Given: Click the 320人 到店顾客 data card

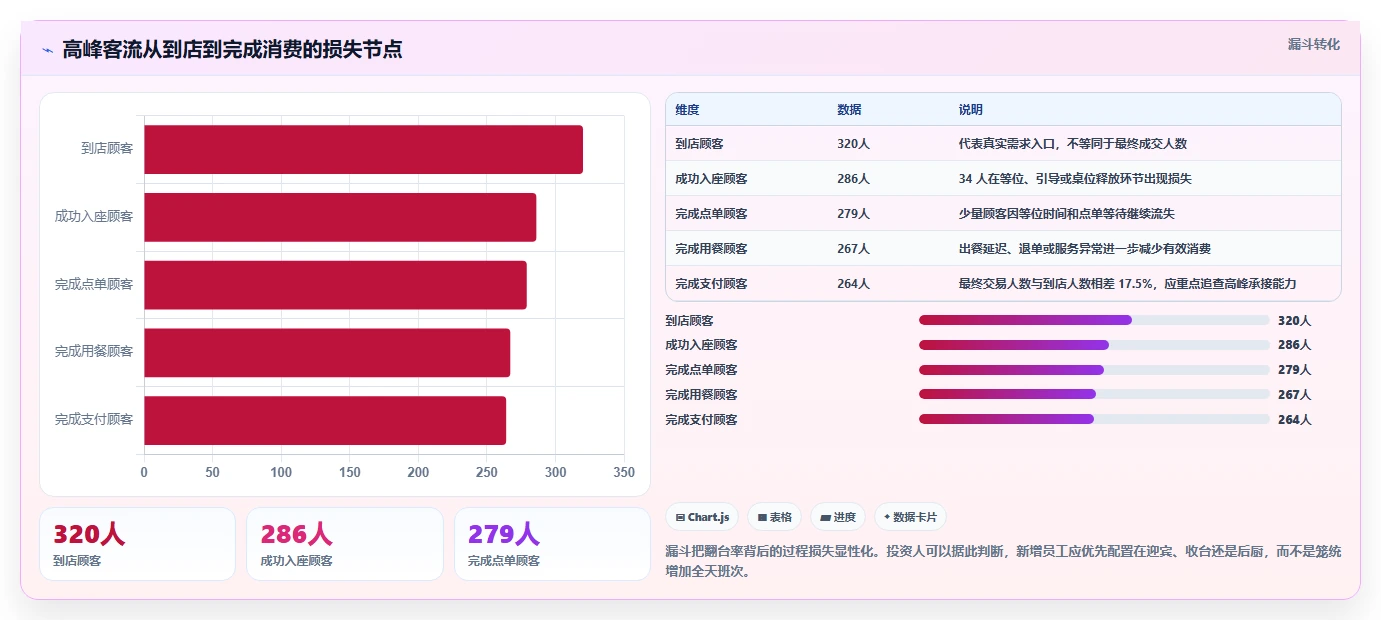Looking at the screenshot, I should pos(137,544).
